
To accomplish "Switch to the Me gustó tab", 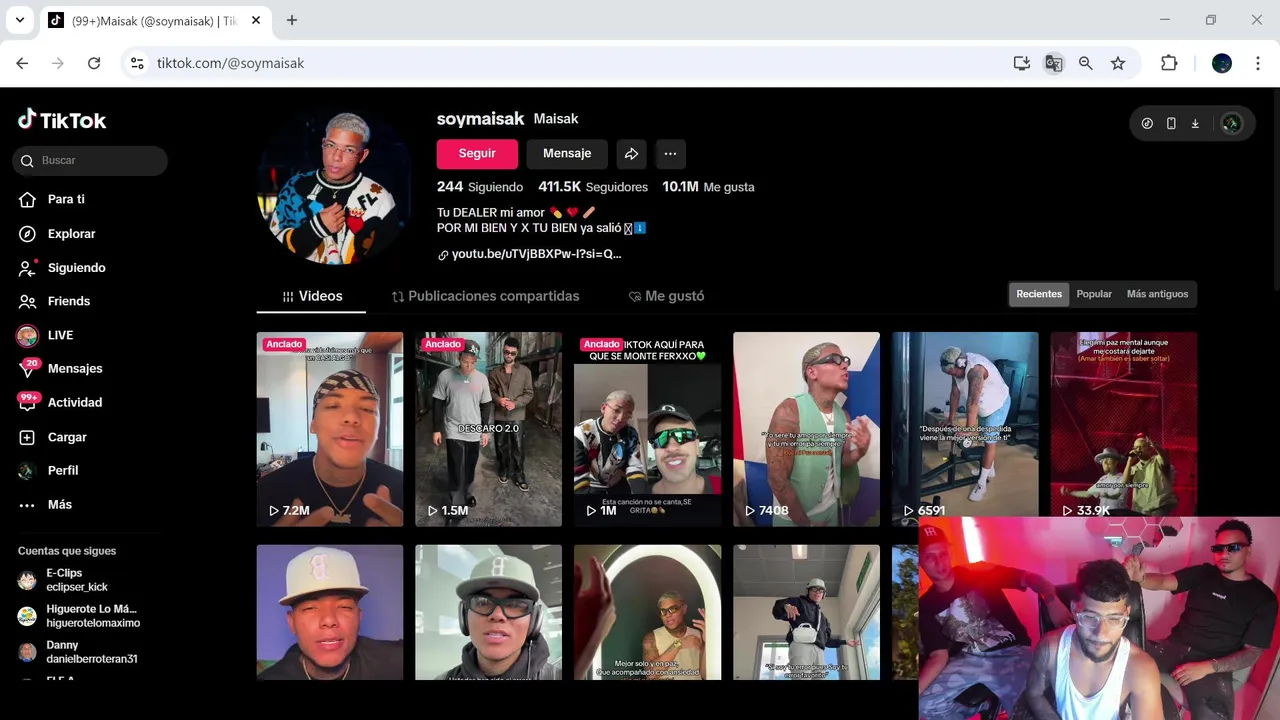I will 666,296.
